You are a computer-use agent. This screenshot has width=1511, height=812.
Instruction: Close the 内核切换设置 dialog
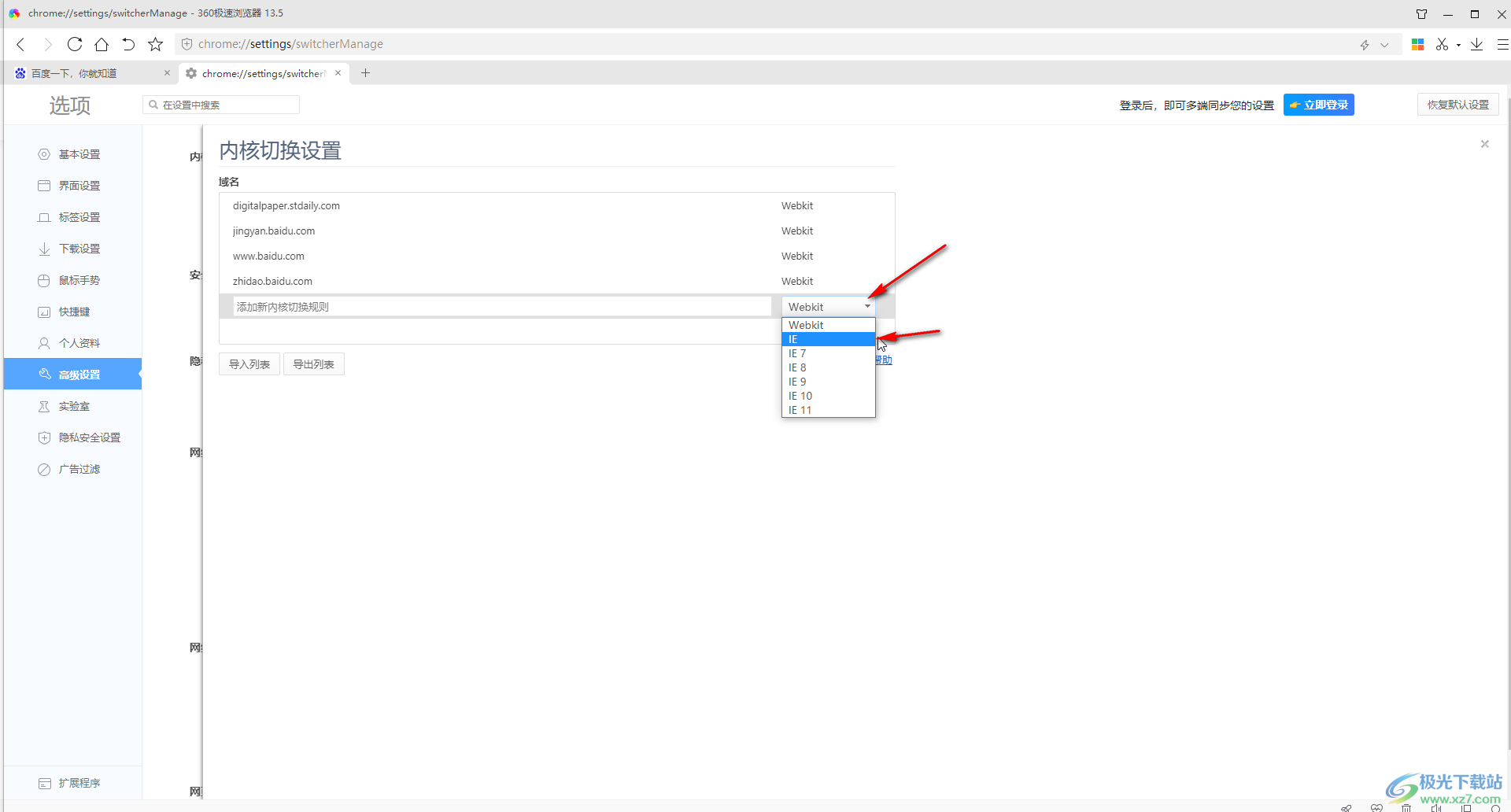[x=1484, y=144]
